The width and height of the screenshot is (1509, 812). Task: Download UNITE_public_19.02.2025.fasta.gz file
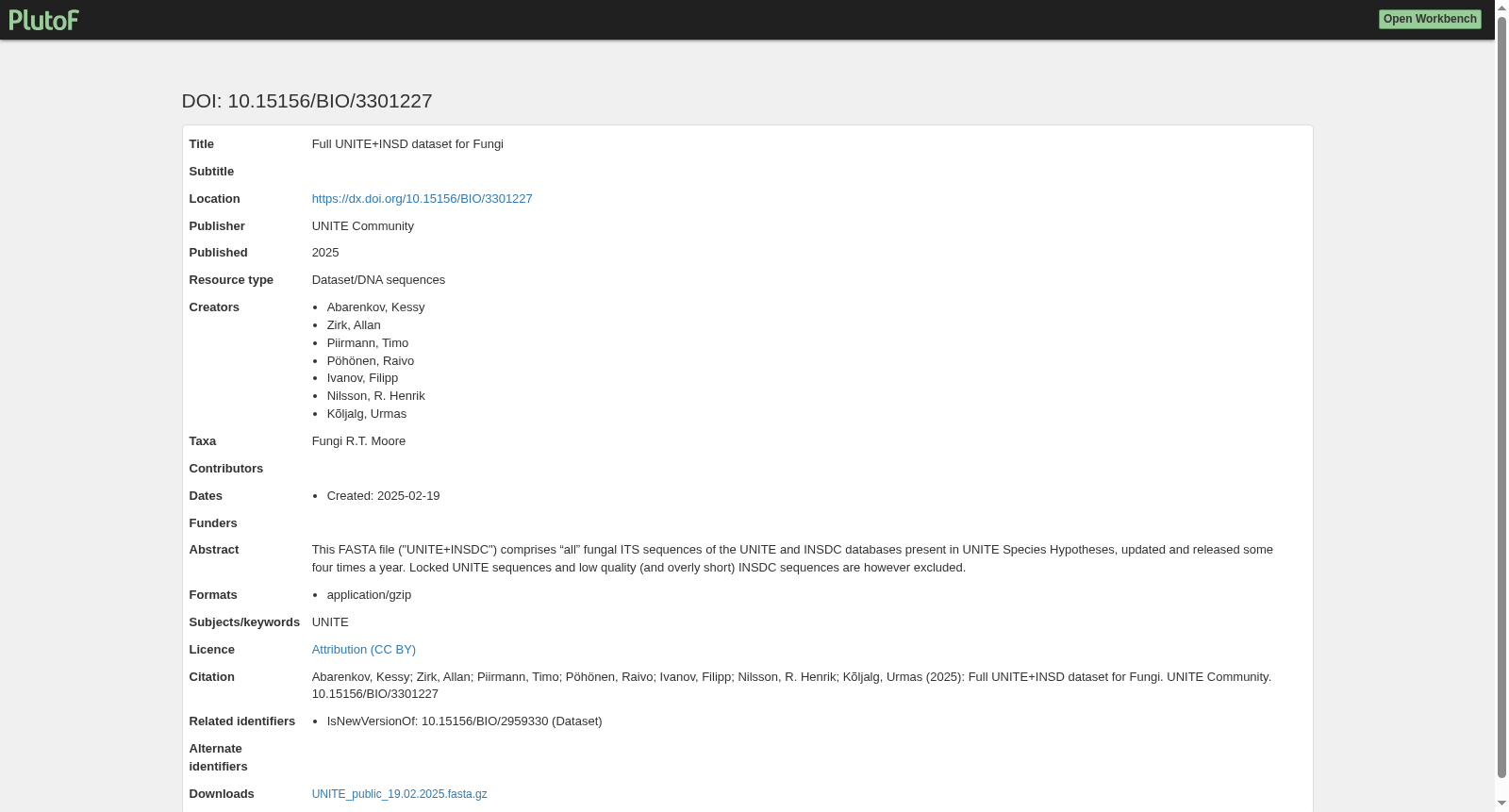click(400, 794)
